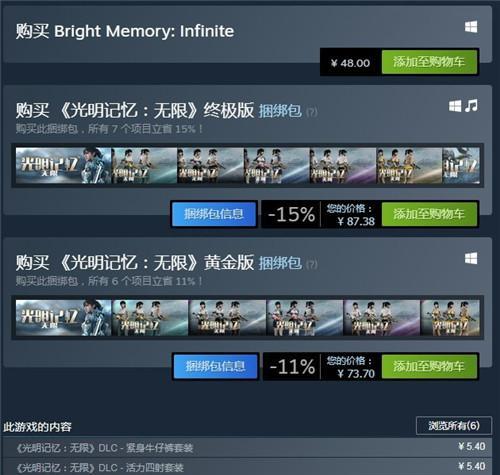
Task: Add Bright Memory: Infinite ¥48.00 to cart
Action: point(429,62)
